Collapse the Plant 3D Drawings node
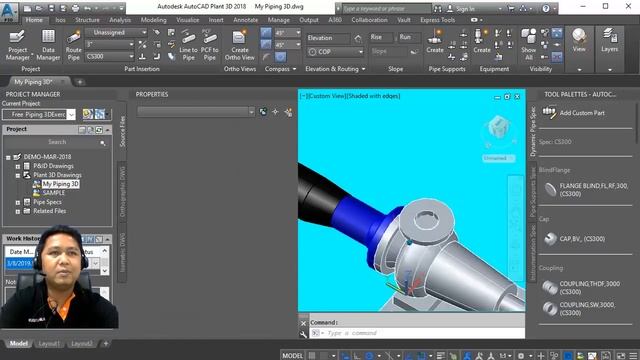Screen dimensions: 640x360 (18, 176)
